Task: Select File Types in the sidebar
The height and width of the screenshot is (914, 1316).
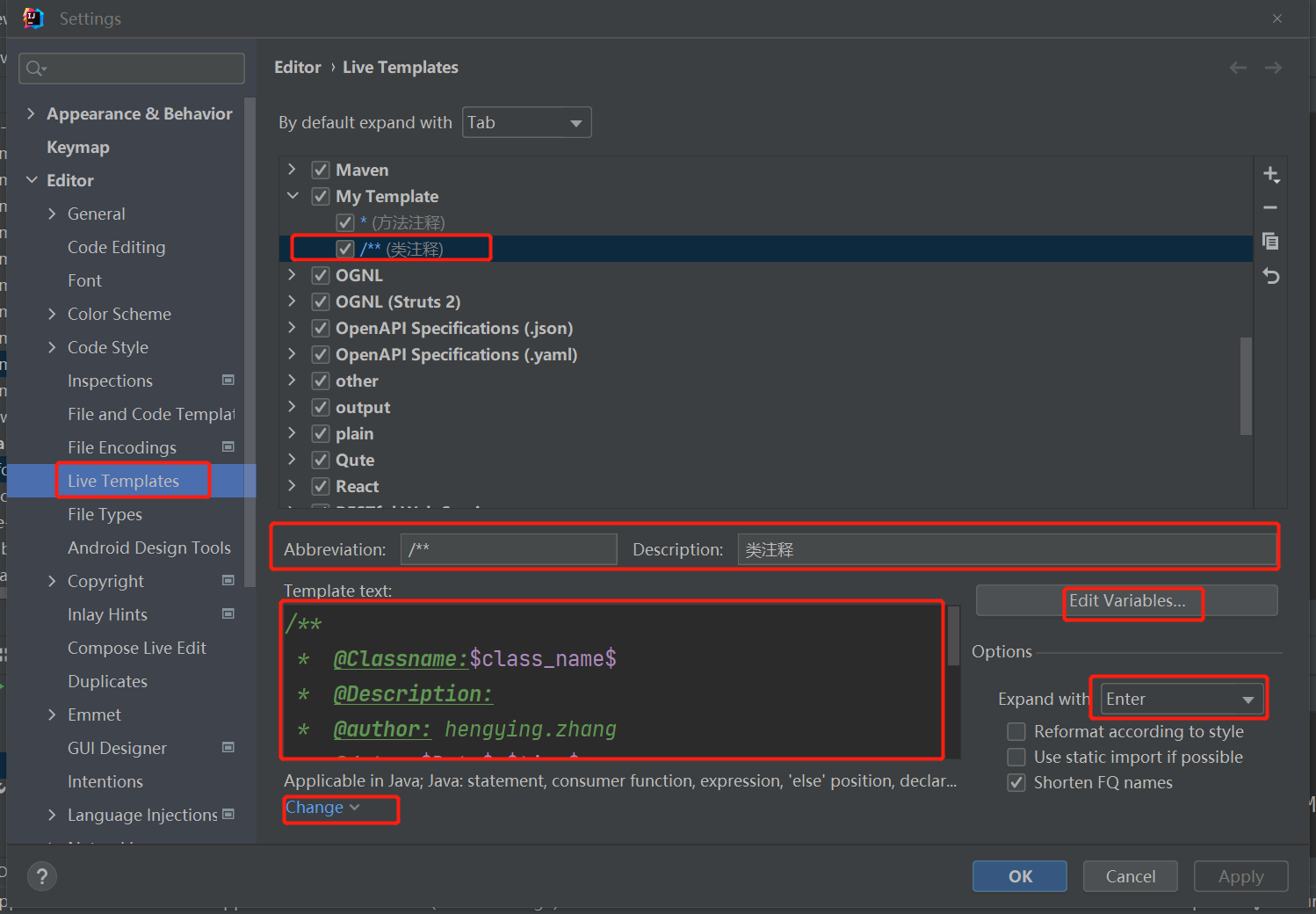Action: click(x=105, y=514)
